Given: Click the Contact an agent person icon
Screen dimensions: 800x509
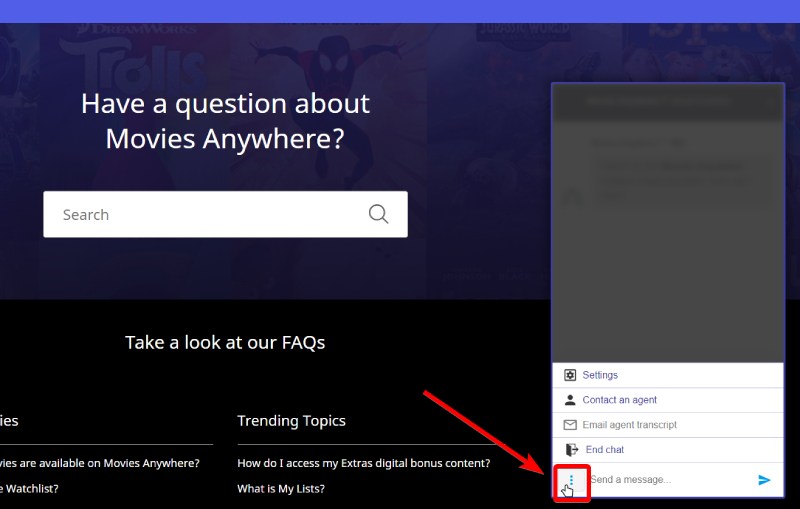Looking at the screenshot, I should 570,400.
